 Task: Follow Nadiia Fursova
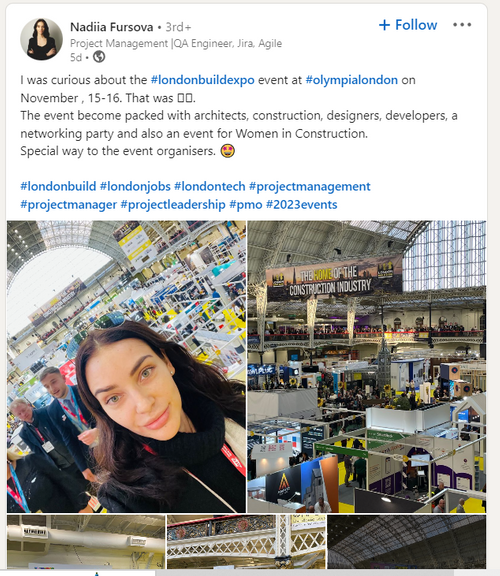coord(408,25)
